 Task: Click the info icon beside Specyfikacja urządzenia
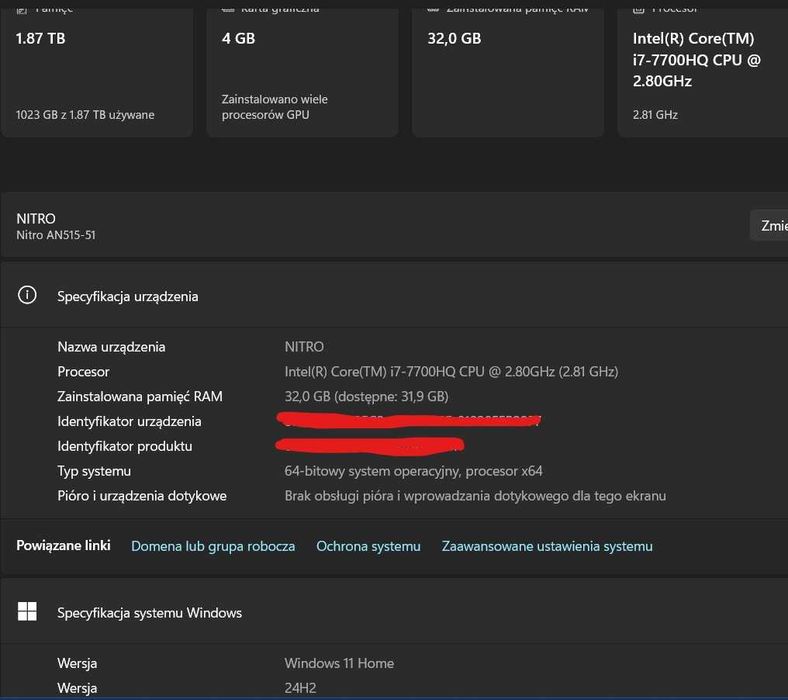pos(27,295)
